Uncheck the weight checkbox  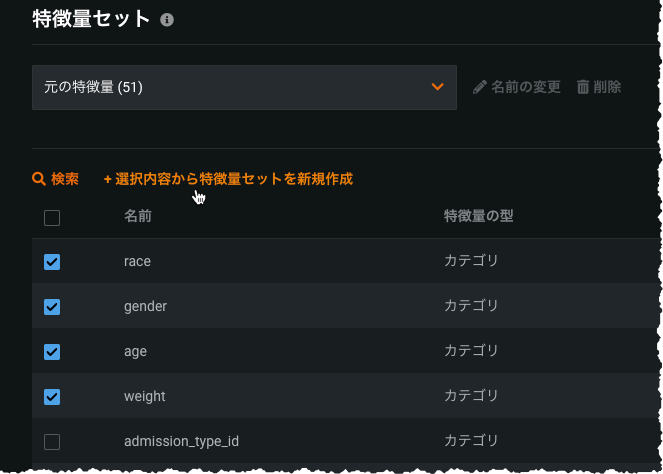click(52, 397)
